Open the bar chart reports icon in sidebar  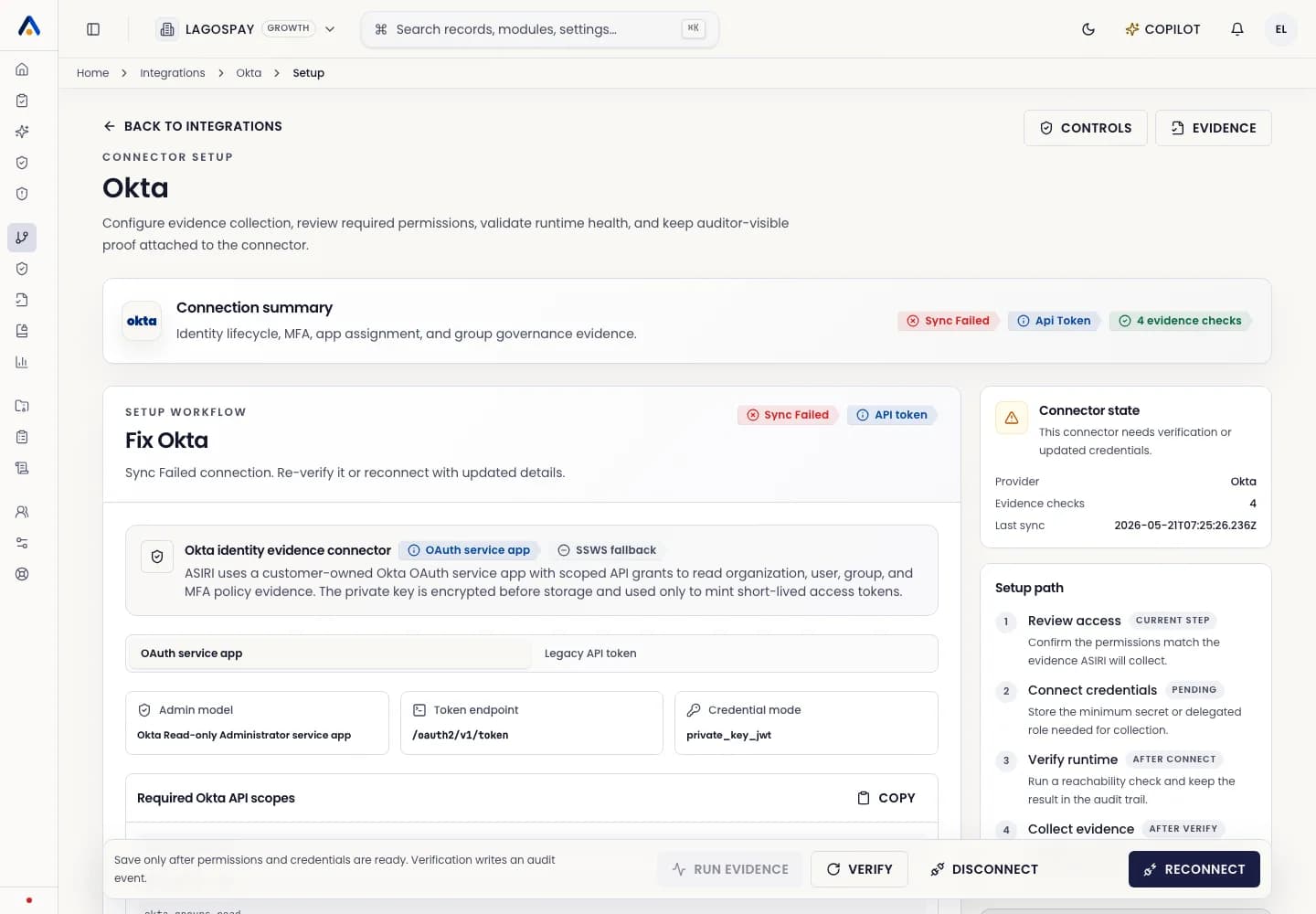[x=22, y=362]
